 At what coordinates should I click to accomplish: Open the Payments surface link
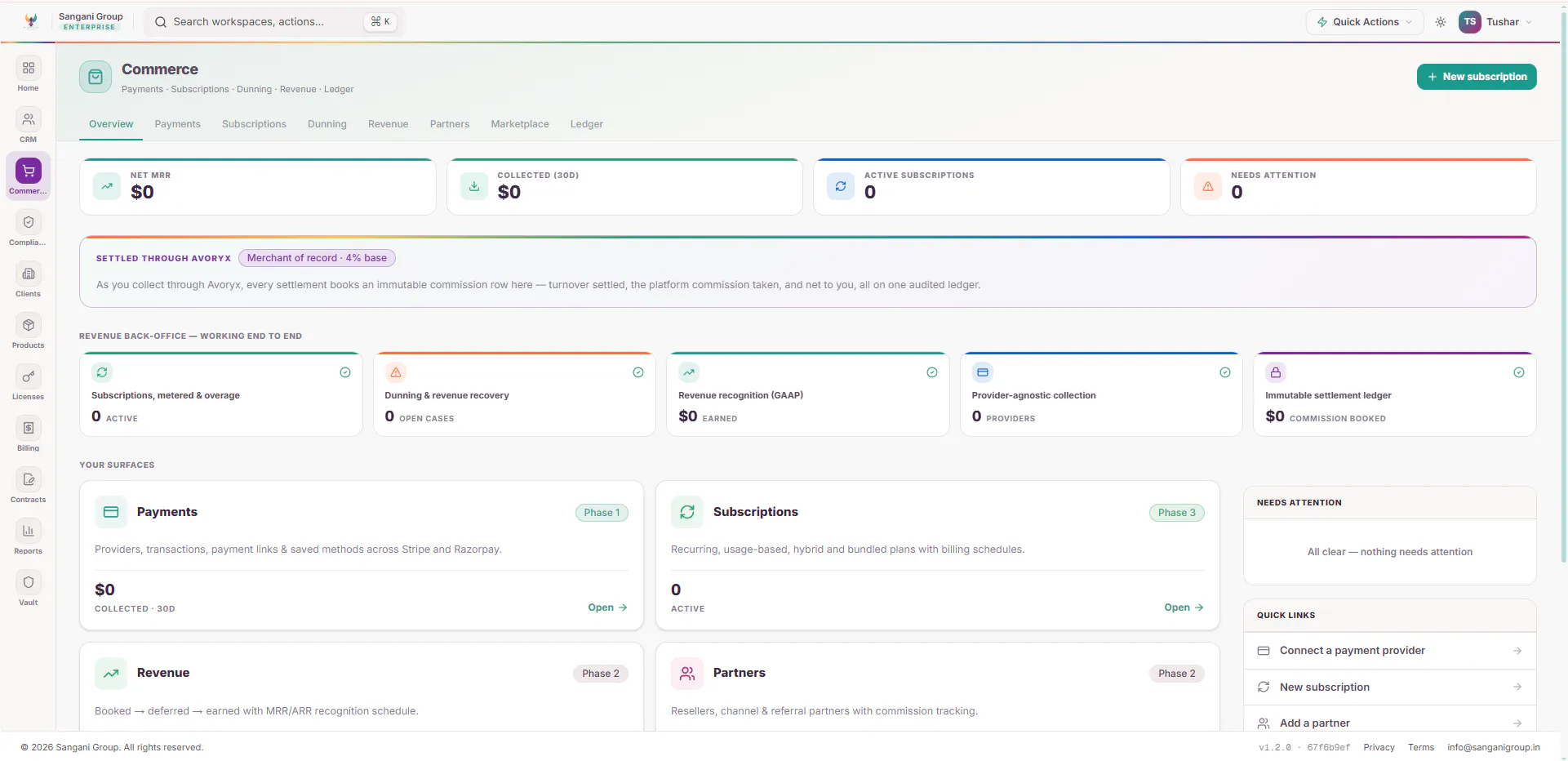(x=607, y=607)
